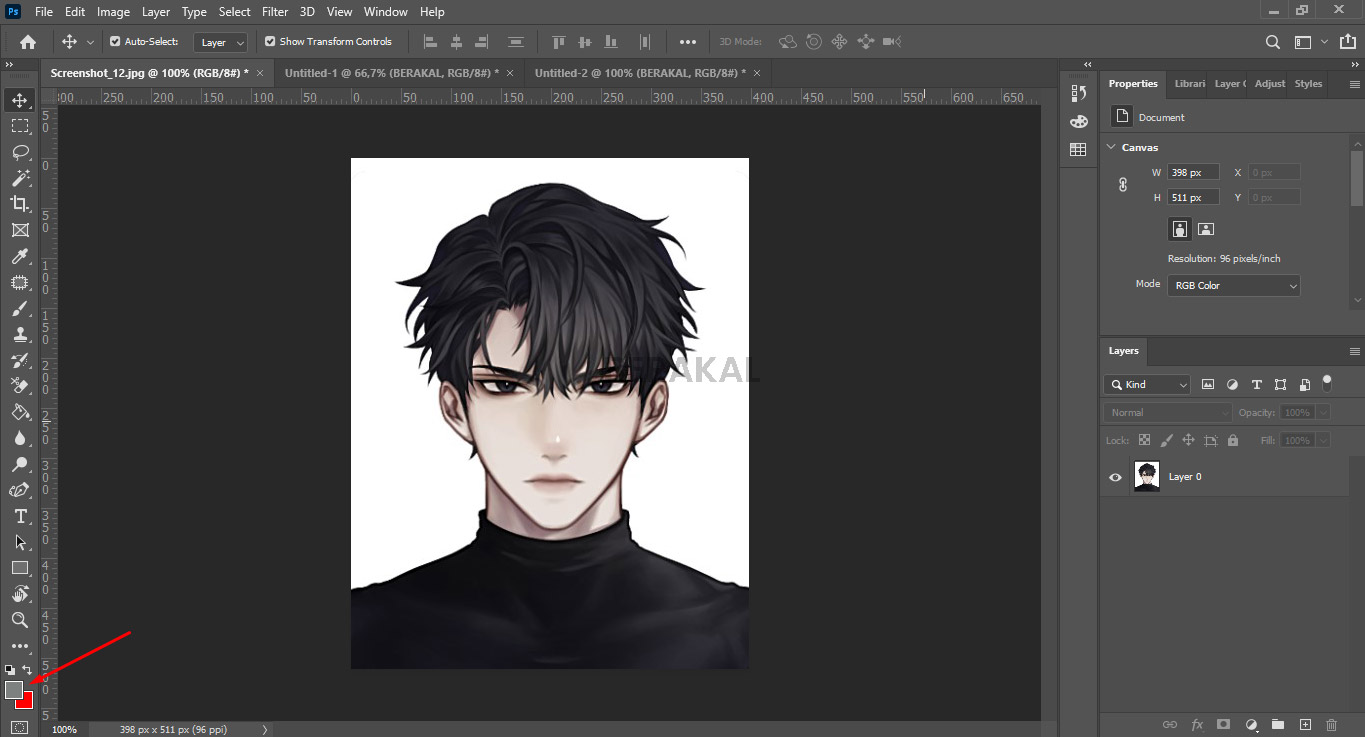1365x738 pixels.
Task: Open the color Mode dropdown showing RGB Color
Action: click(x=1233, y=285)
